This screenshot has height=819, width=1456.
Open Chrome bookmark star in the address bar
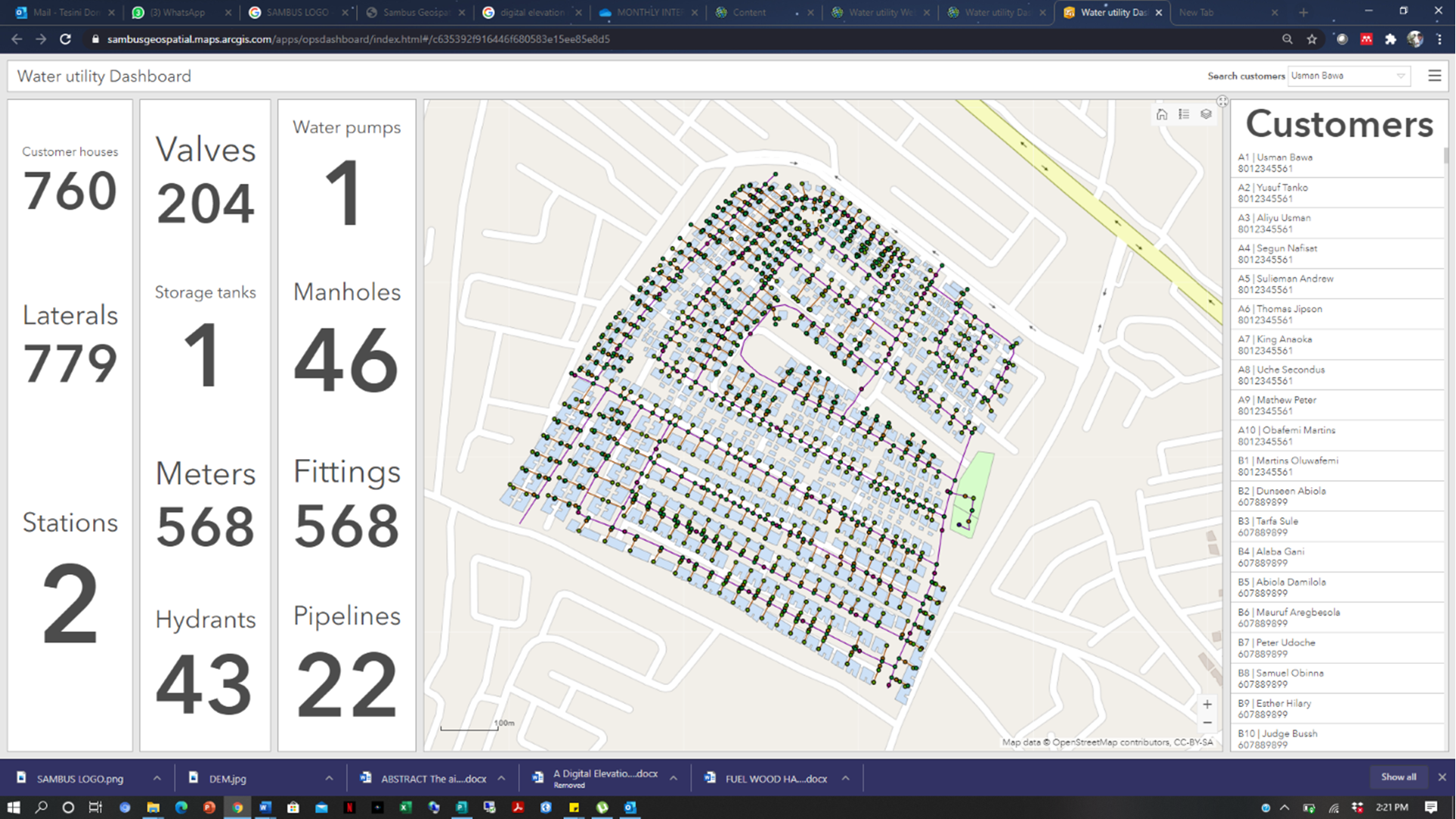pos(1312,39)
